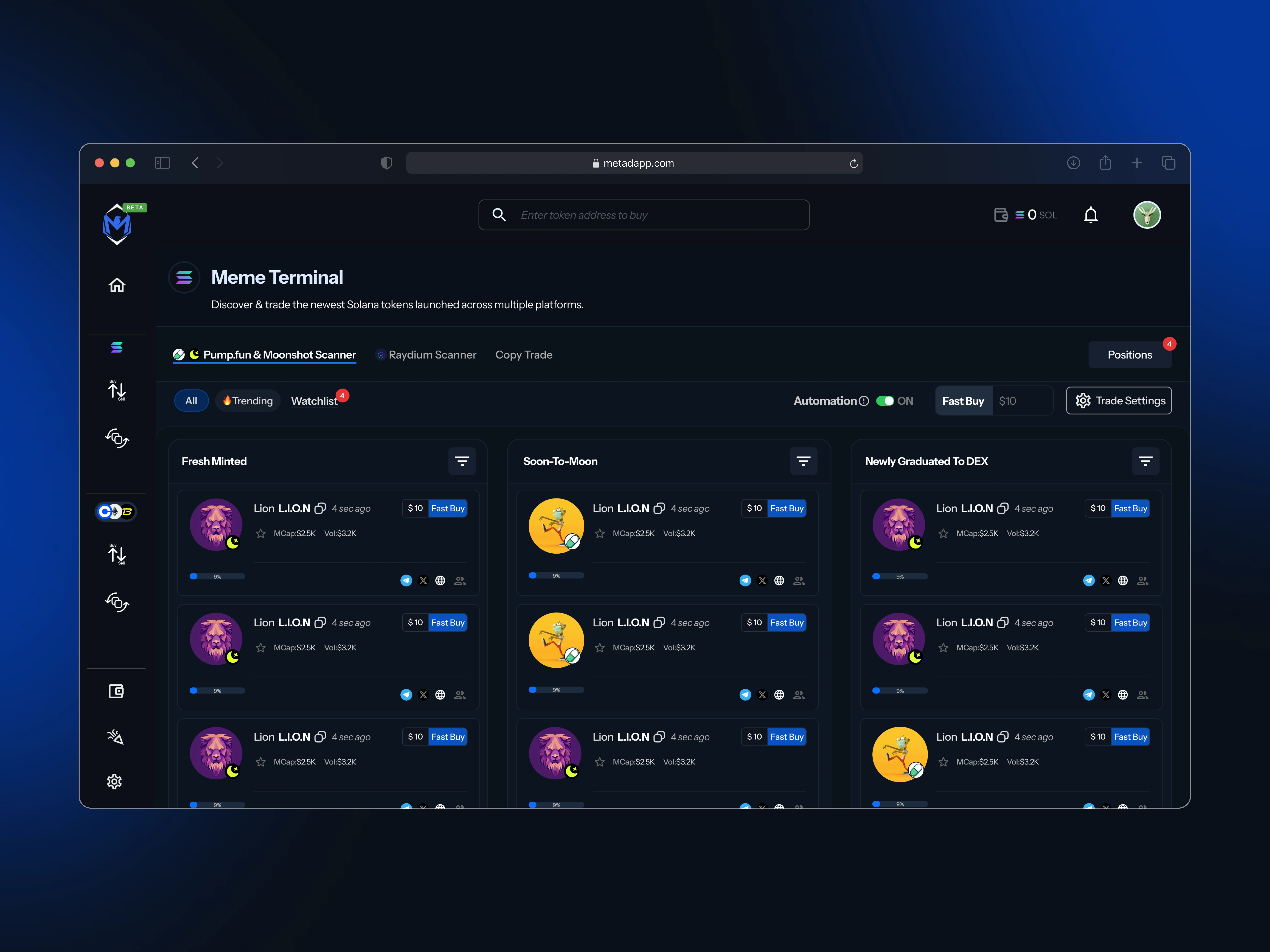The height and width of the screenshot is (952, 1270).
Task: Click the token address search field
Action: coord(643,215)
